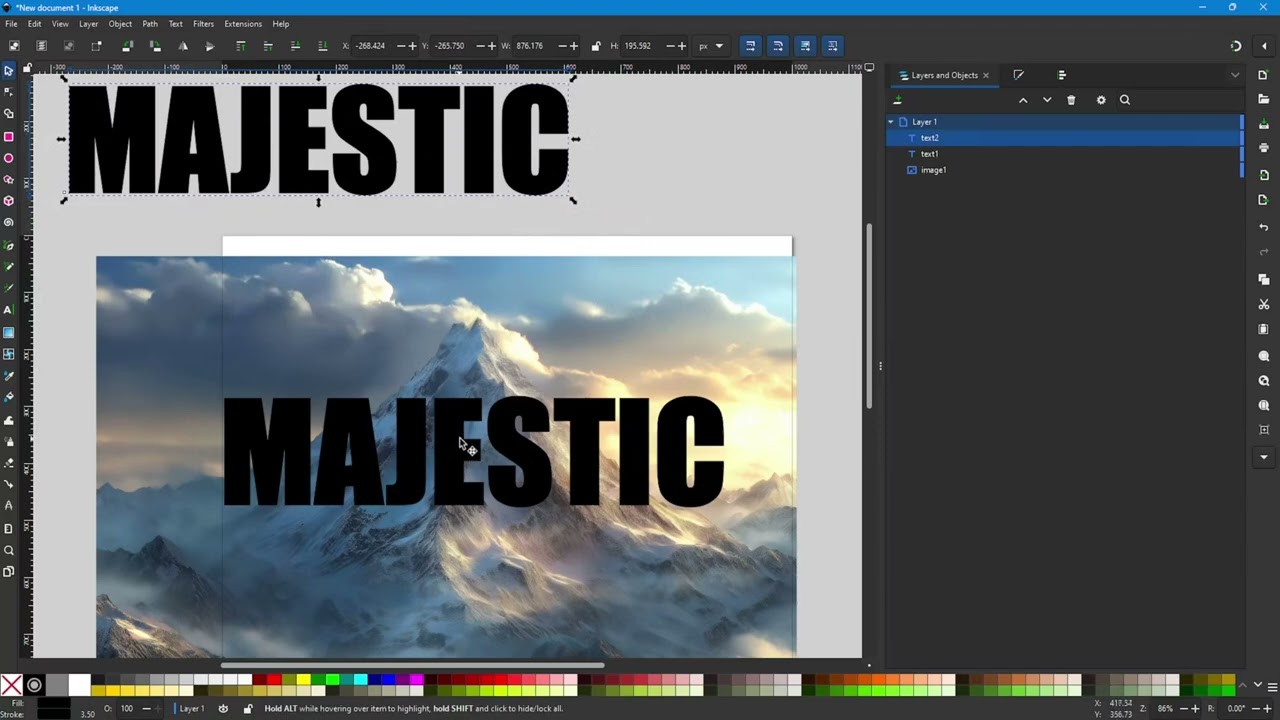Image resolution: width=1280 pixels, height=720 pixels.
Task: Select the Mesh gradient tool
Action: 9,354
